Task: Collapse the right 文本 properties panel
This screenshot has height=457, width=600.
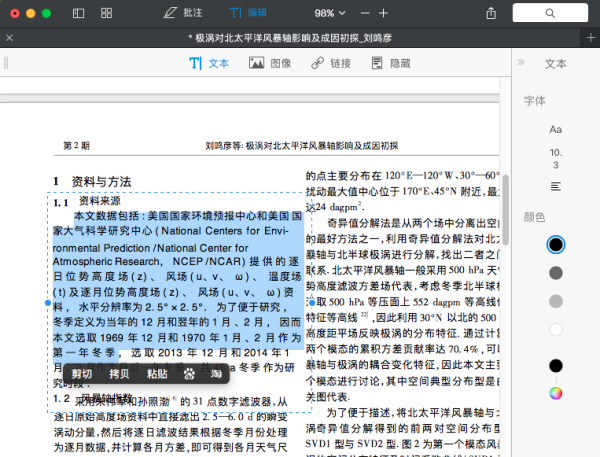Action: (521, 62)
